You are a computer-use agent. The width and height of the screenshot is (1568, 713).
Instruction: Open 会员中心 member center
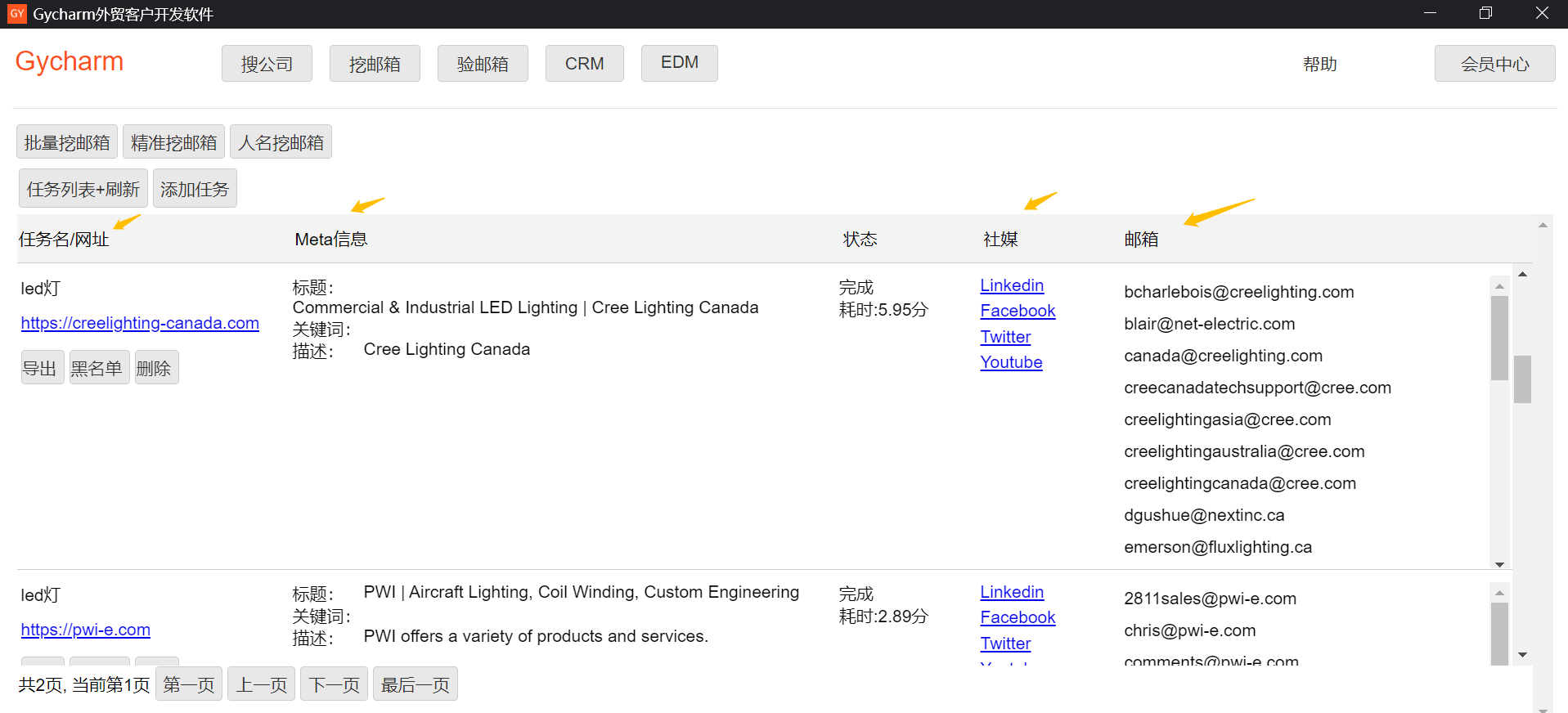pyautogui.click(x=1494, y=63)
